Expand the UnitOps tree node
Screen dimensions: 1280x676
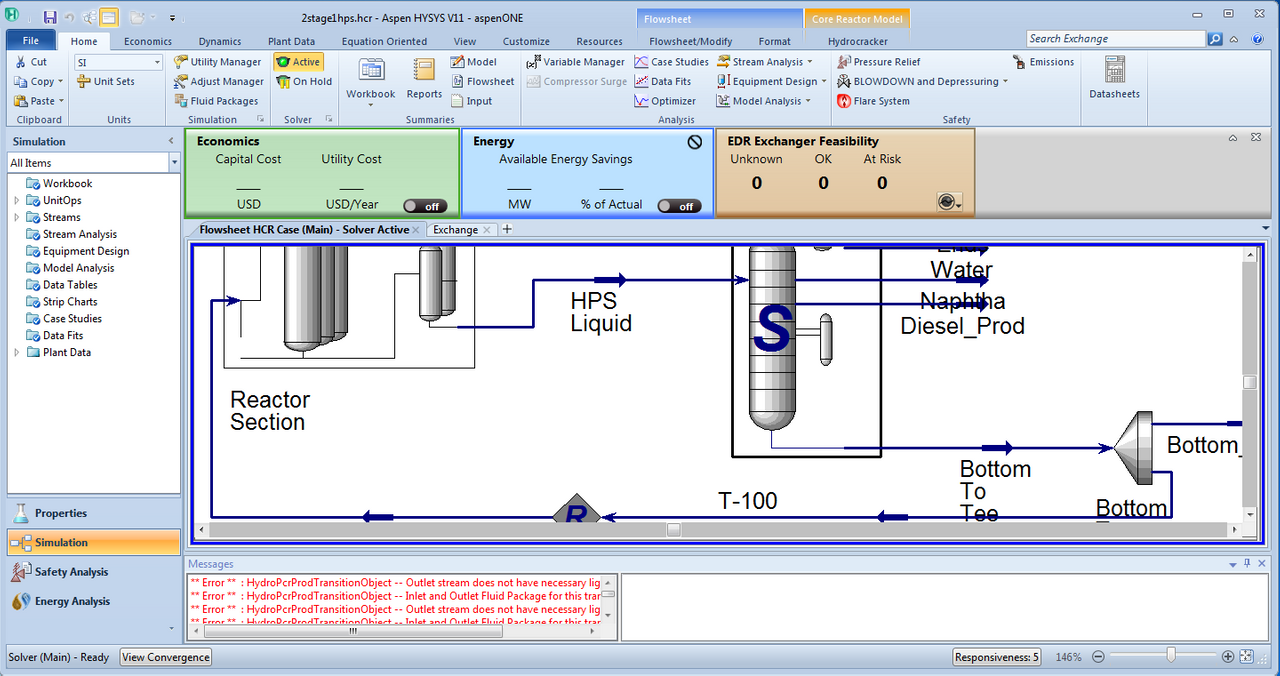(x=16, y=200)
